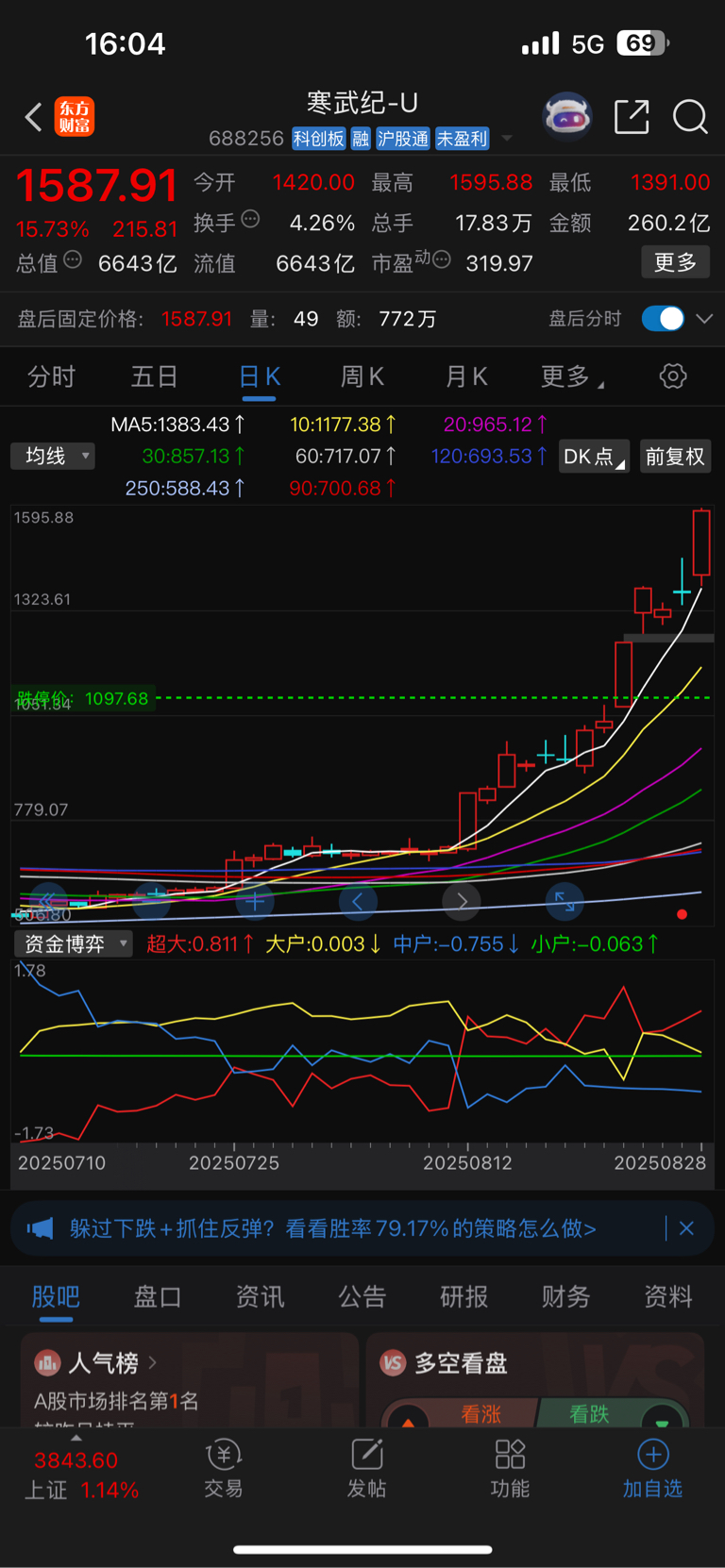
Task: Jump chart to earliest with double-left arrow
Action: (x=47, y=902)
